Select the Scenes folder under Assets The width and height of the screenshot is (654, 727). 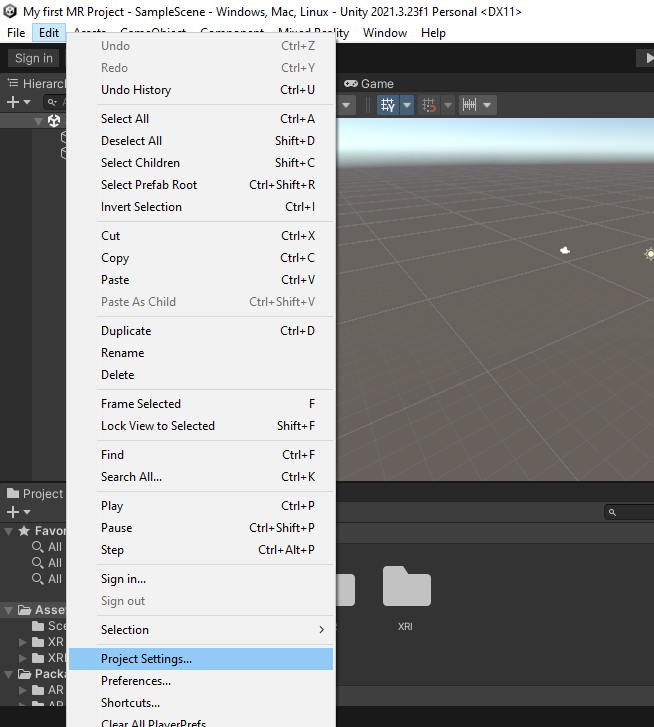[49, 626]
